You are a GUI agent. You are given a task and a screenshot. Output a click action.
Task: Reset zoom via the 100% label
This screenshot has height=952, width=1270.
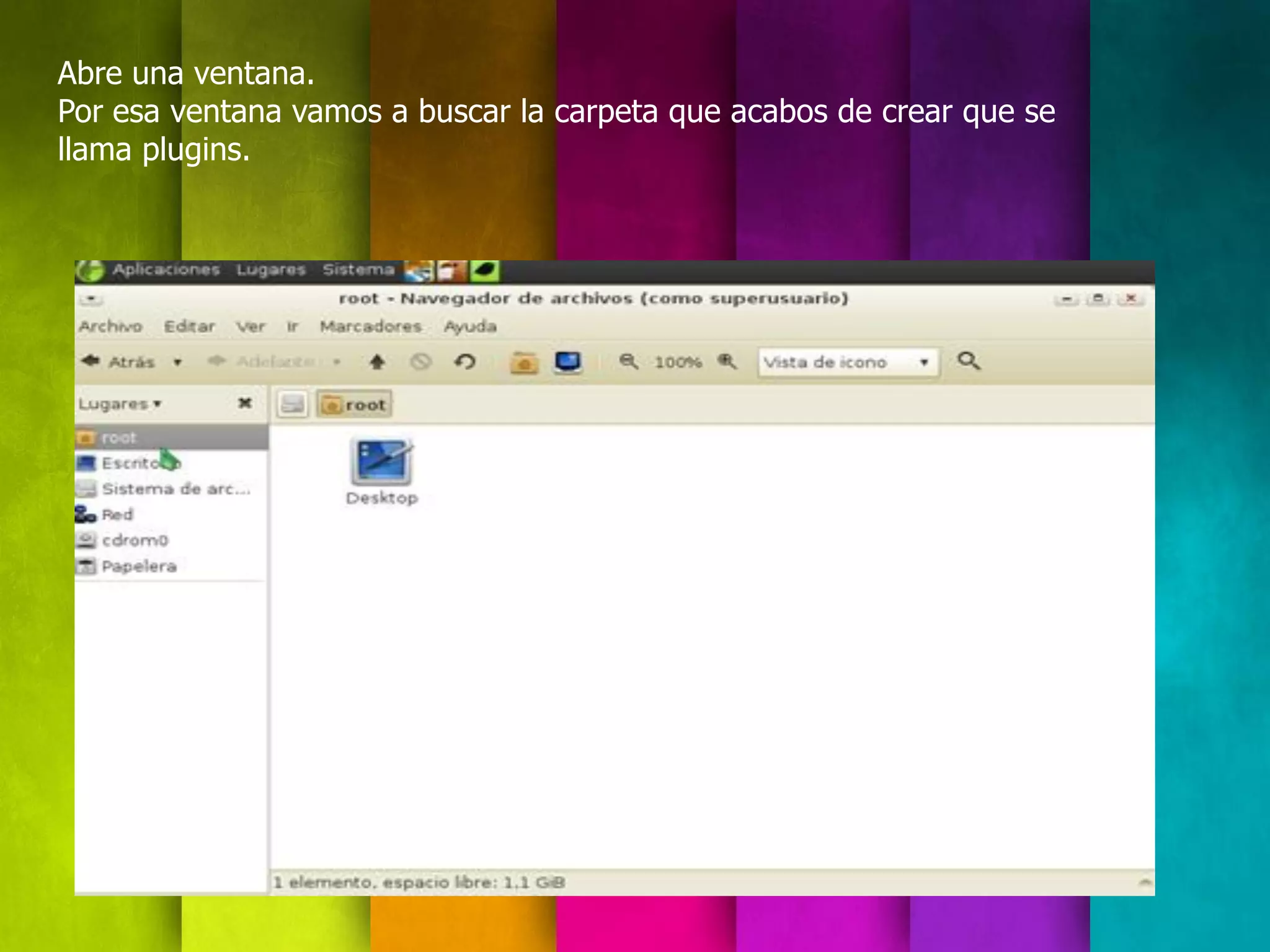coord(678,362)
